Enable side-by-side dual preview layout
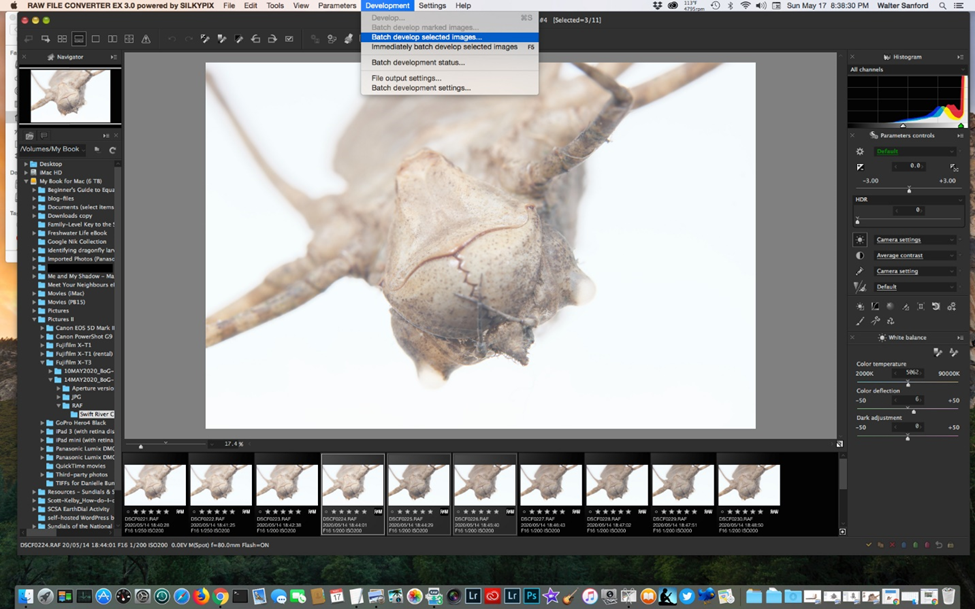Screen dimensions: 975x609 [x=113, y=39]
